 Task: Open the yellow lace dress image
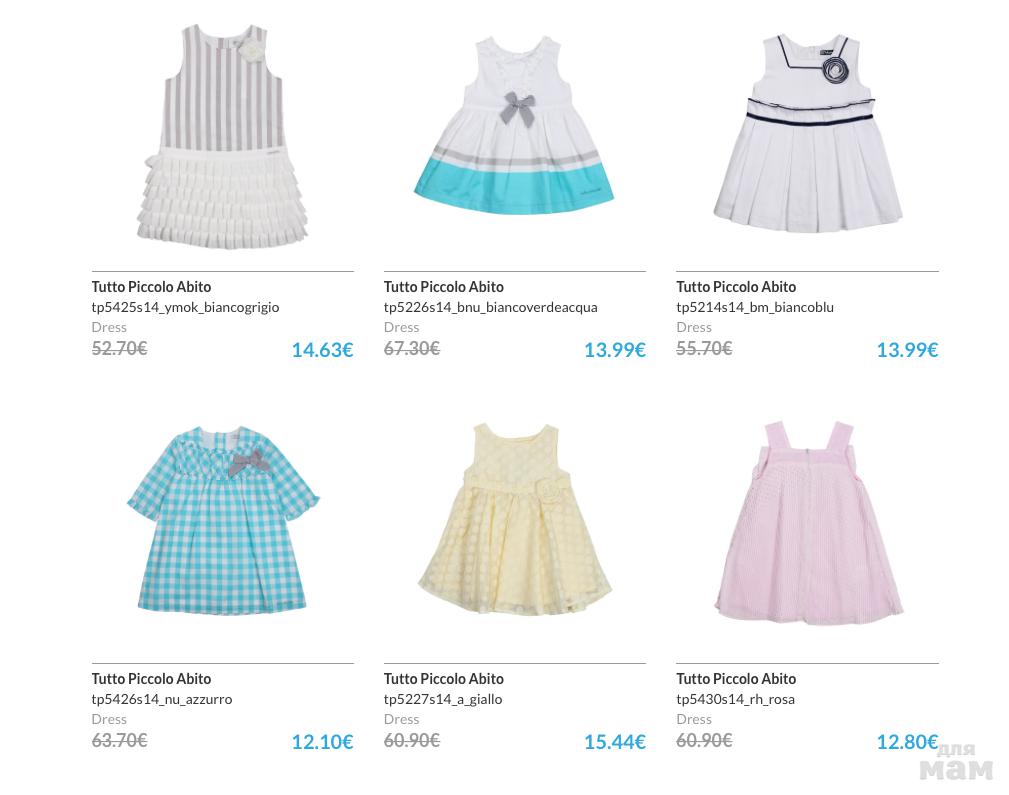click(514, 519)
